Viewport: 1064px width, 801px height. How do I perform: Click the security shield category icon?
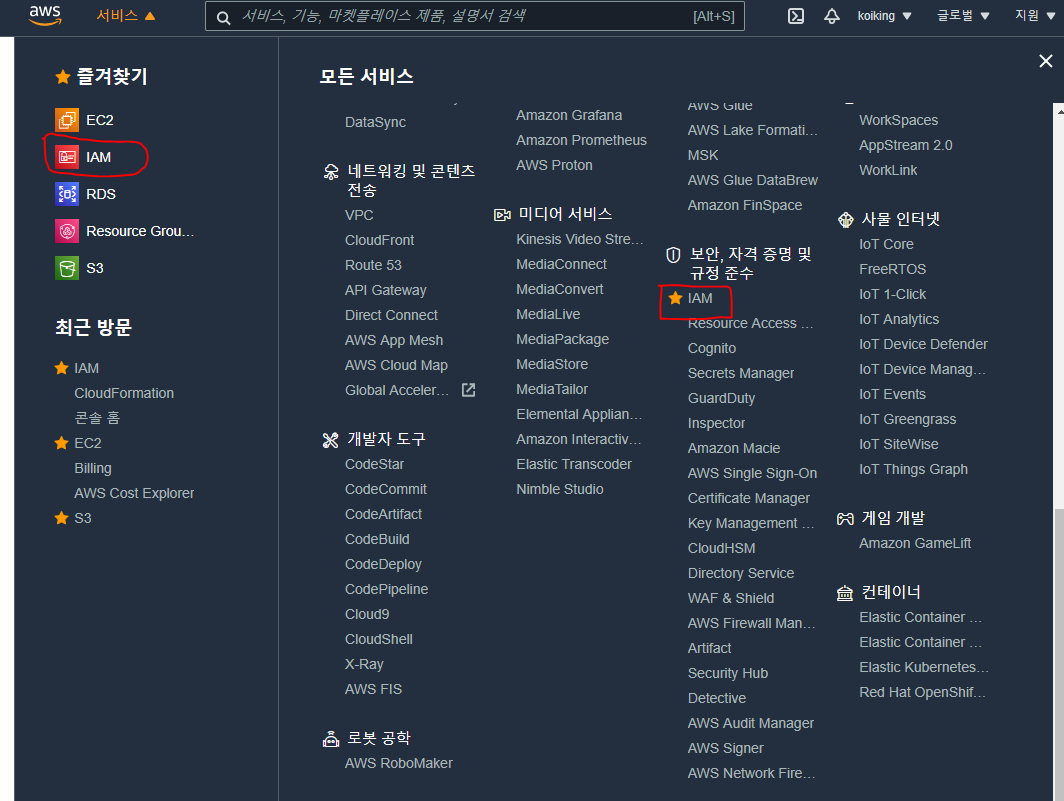click(x=673, y=255)
